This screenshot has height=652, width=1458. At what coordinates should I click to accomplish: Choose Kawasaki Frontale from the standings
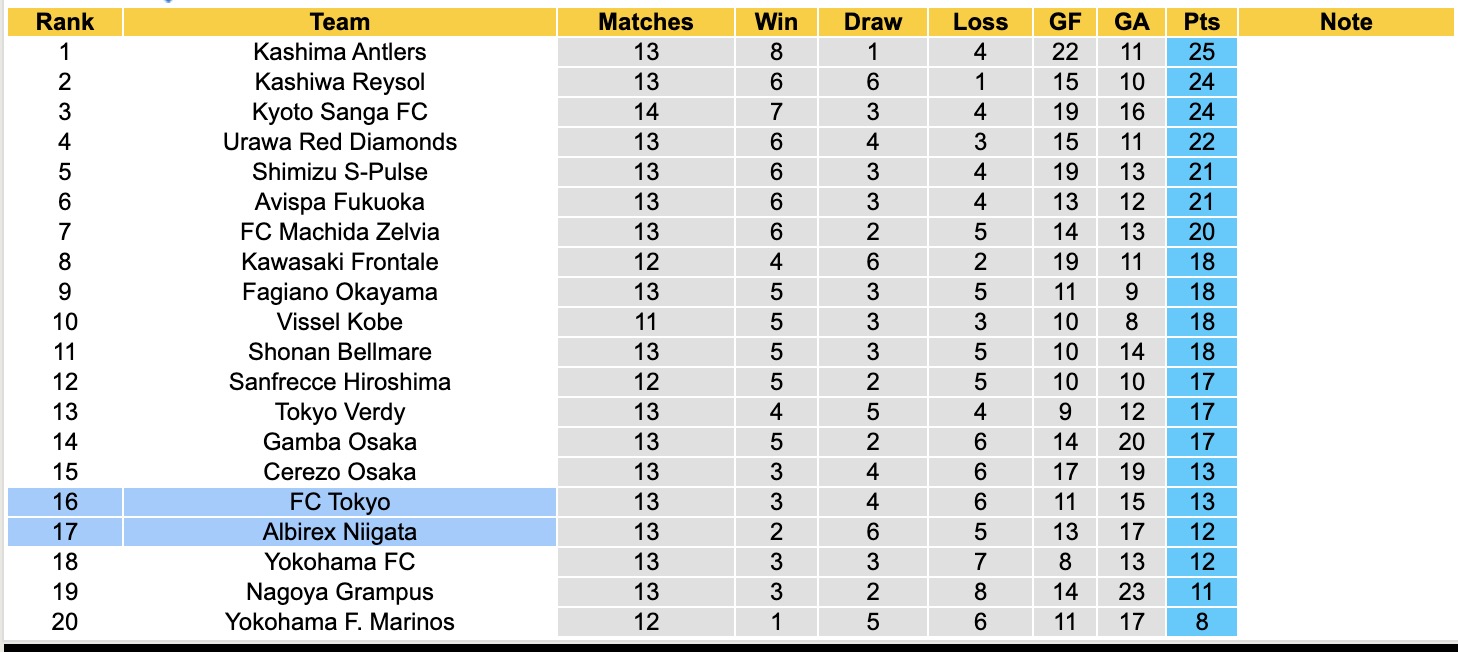pyautogui.click(x=340, y=262)
